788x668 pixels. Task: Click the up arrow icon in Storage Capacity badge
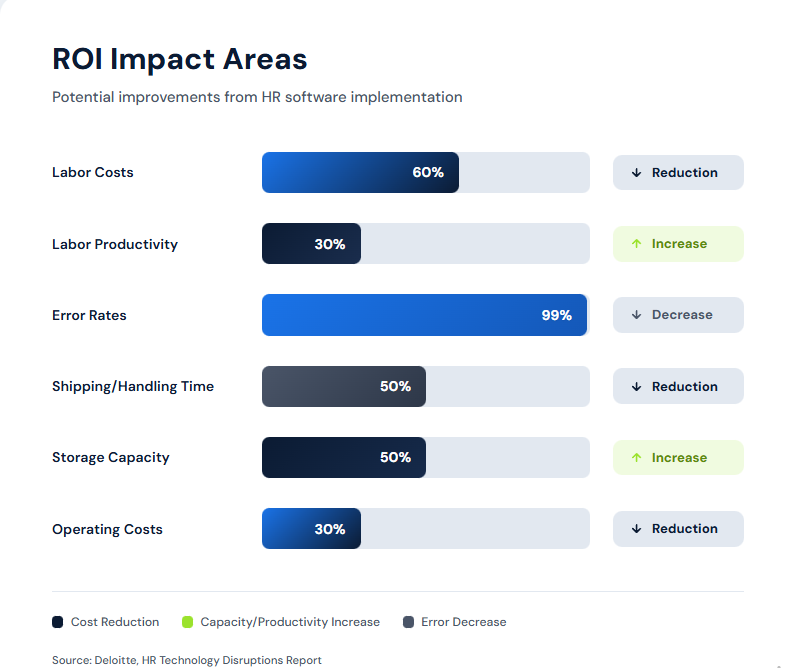coord(636,458)
